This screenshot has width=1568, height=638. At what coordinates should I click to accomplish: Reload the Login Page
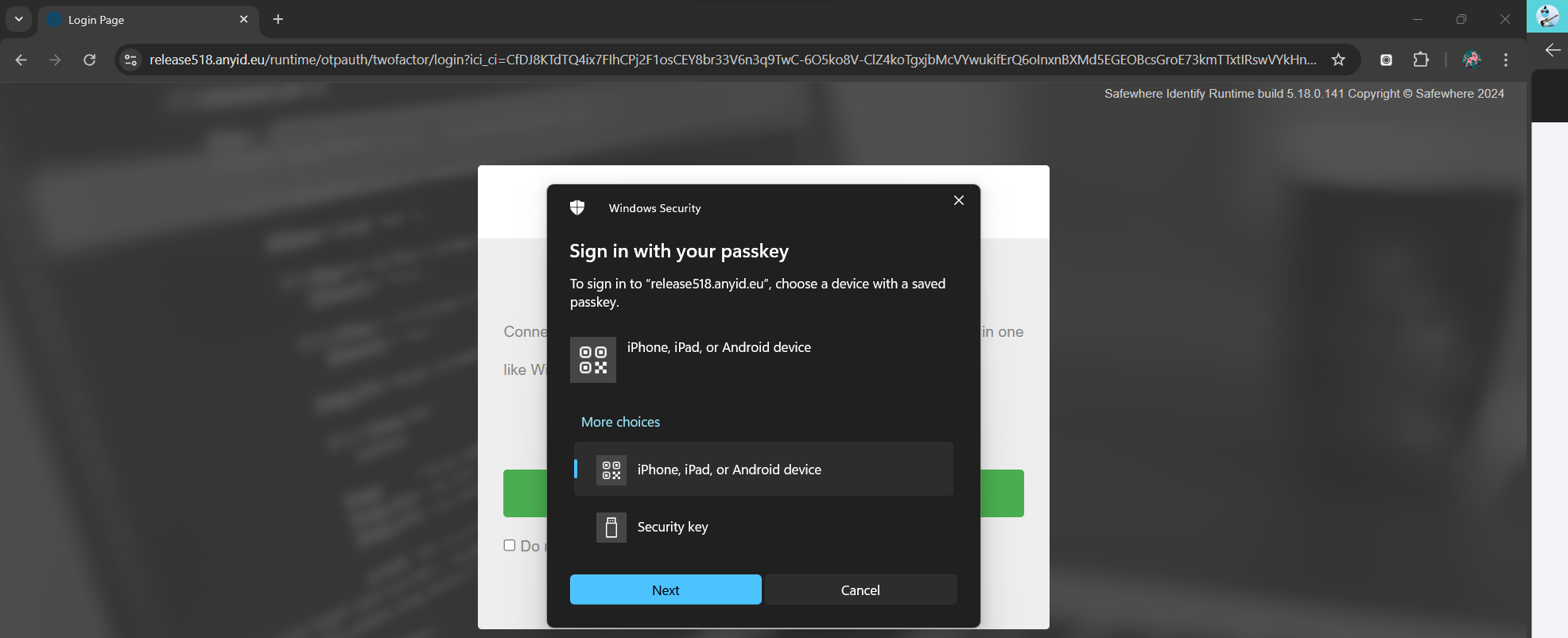click(90, 60)
